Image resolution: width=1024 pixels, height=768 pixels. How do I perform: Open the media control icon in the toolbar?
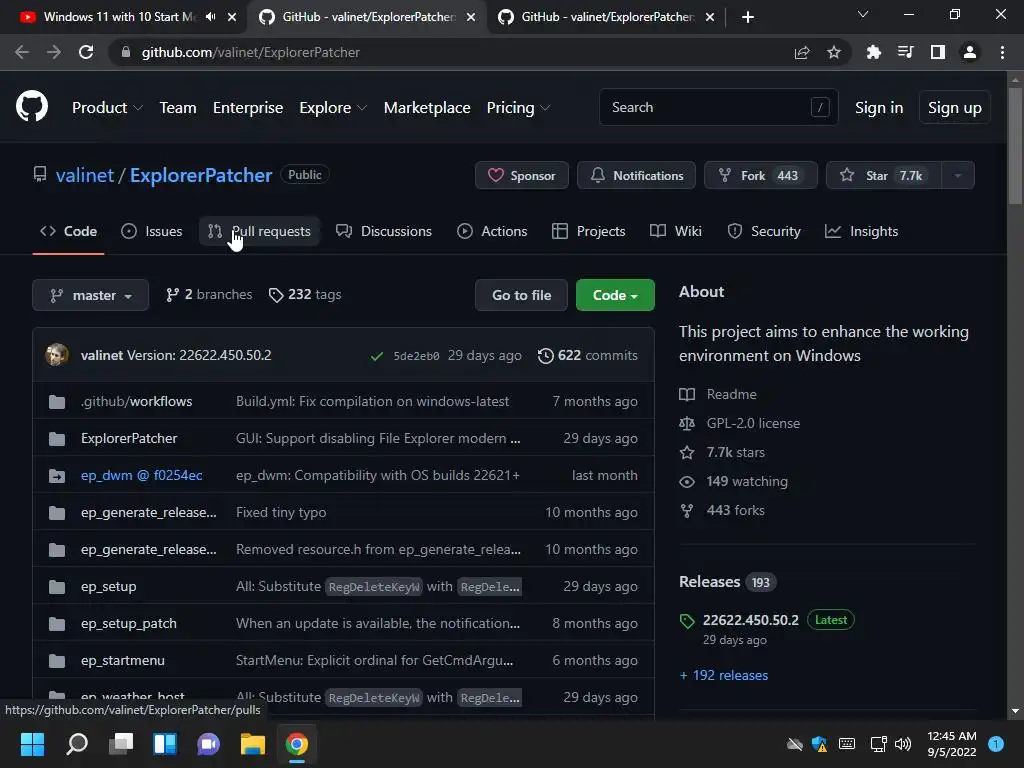click(905, 52)
